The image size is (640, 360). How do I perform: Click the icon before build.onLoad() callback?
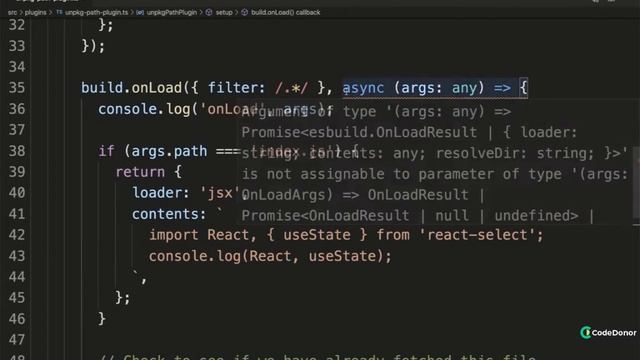click(244, 12)
